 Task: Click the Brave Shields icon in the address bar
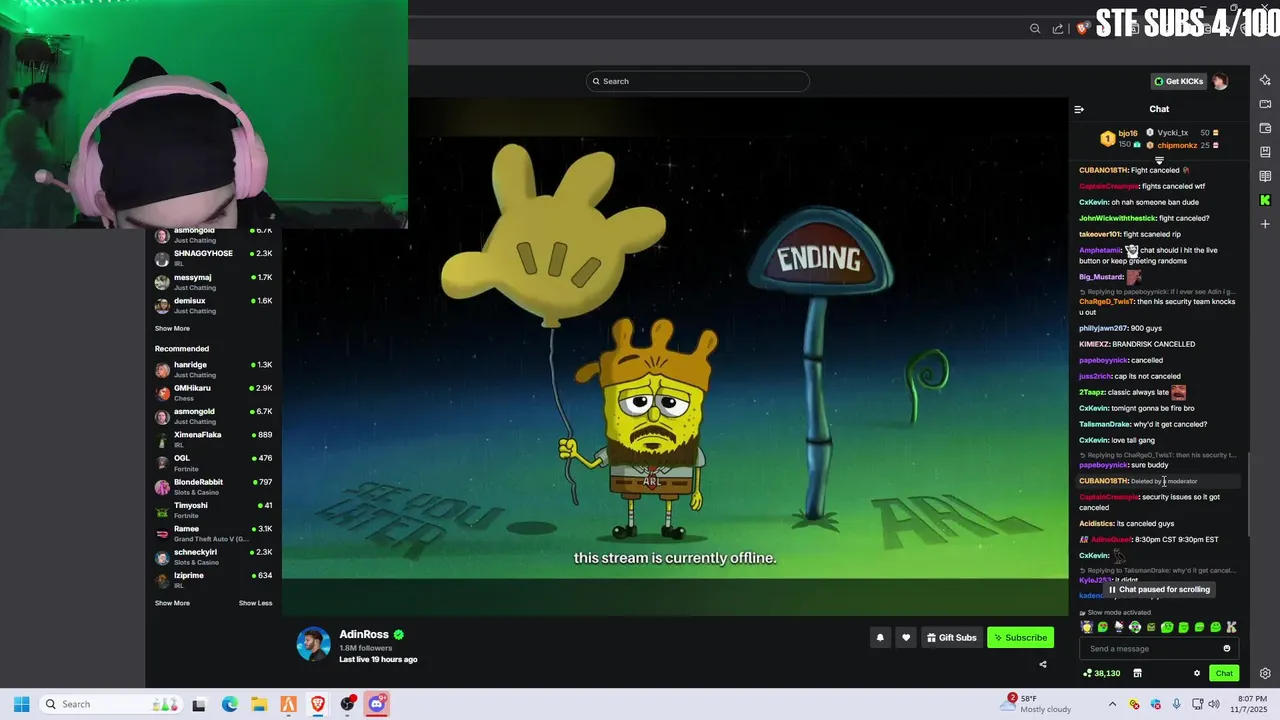(1082, 28)
